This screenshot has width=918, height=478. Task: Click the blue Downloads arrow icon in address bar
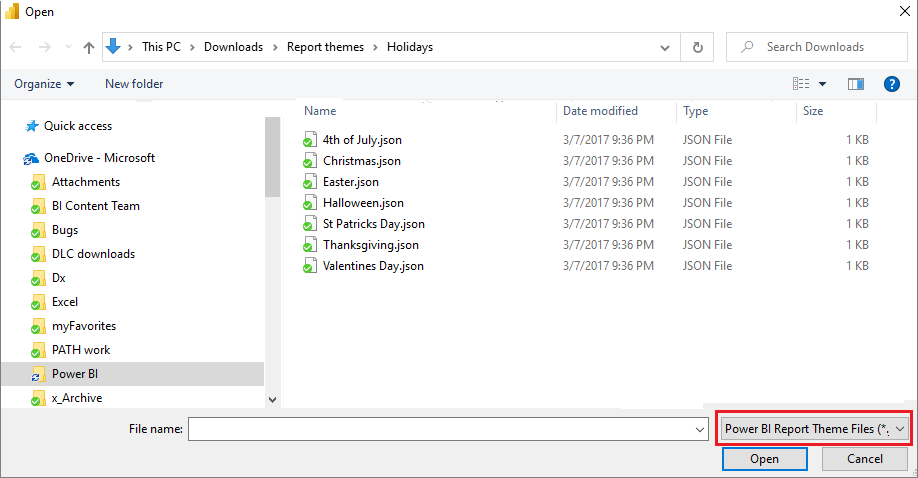pyautogui.click(x=113, y=46)
